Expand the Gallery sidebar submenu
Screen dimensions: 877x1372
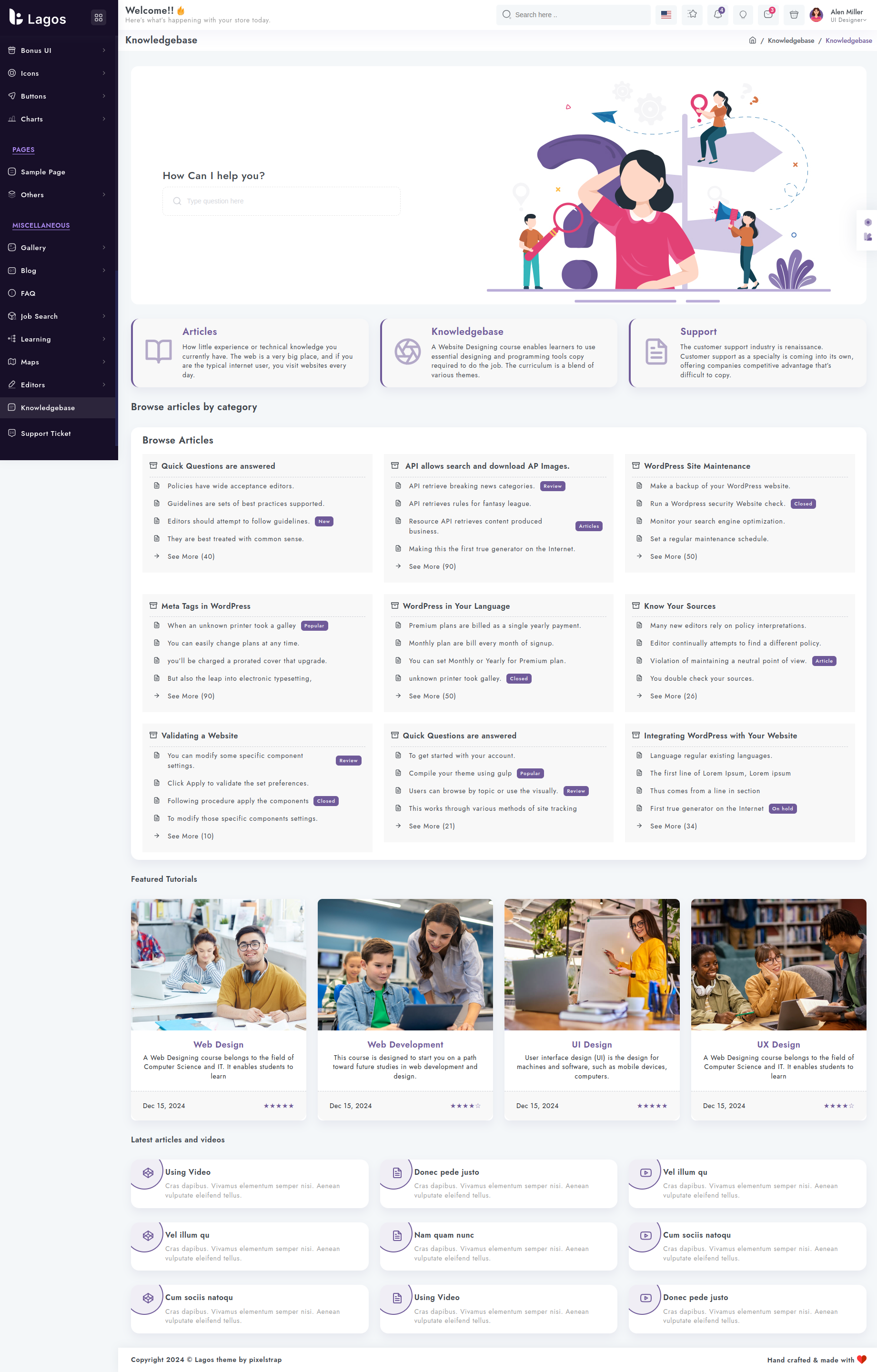pyautogui.click(x=57, y=248)
